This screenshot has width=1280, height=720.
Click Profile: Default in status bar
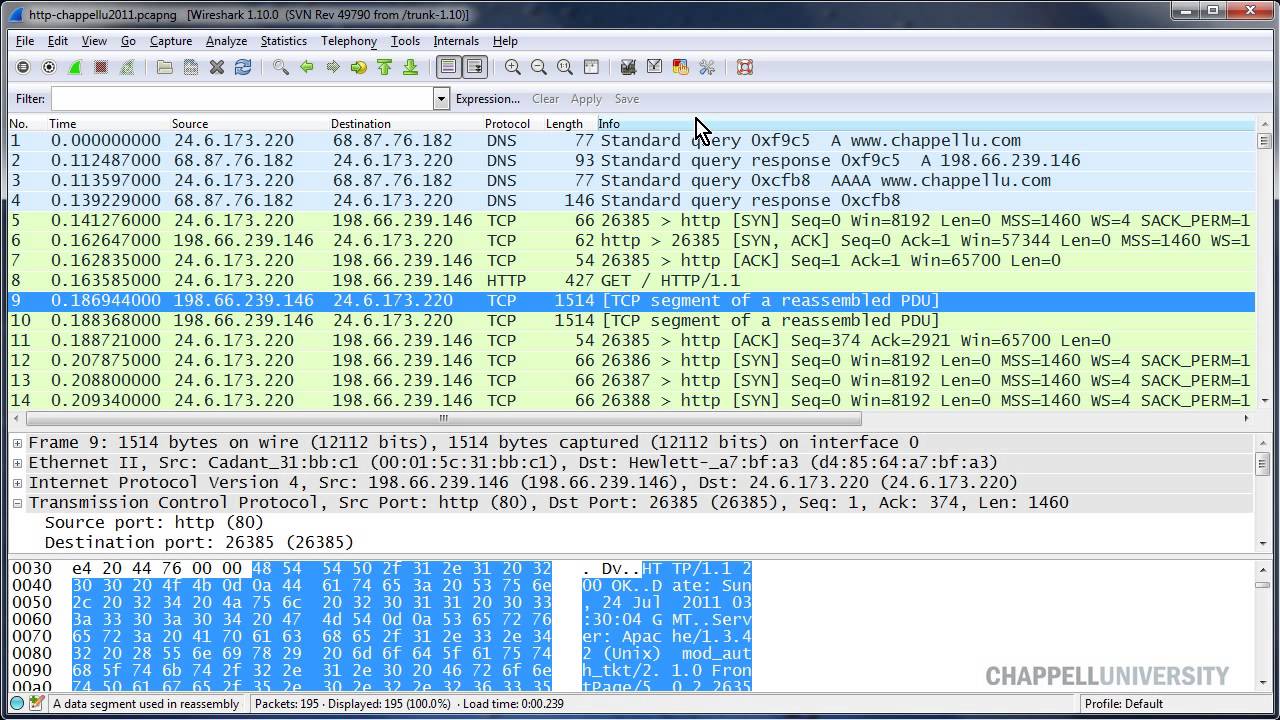[1124, 703]
